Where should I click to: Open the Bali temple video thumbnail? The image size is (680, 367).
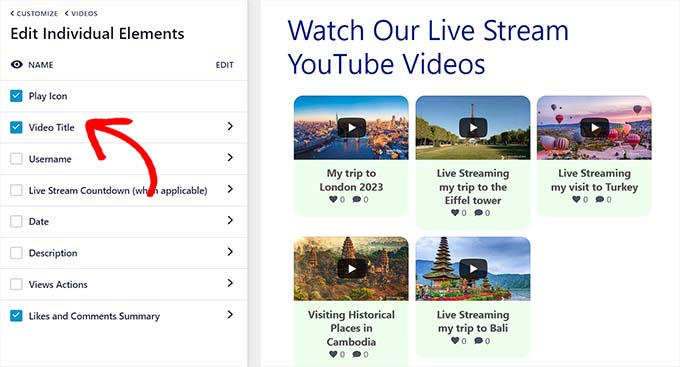click(x=473, y=269)
